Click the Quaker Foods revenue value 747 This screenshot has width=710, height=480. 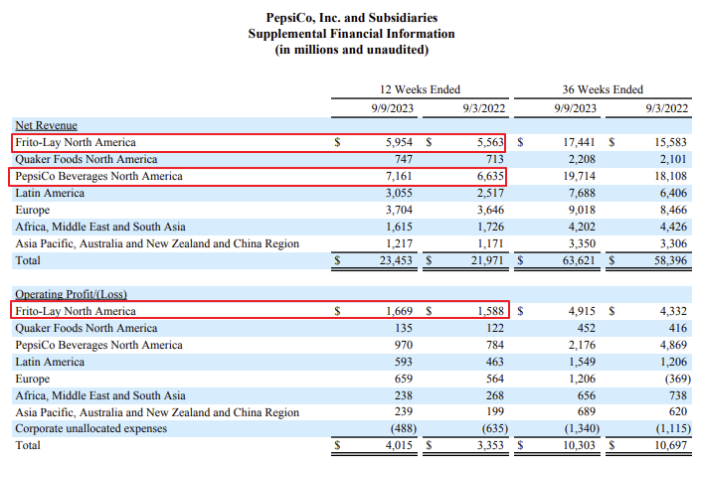point(403,159)
